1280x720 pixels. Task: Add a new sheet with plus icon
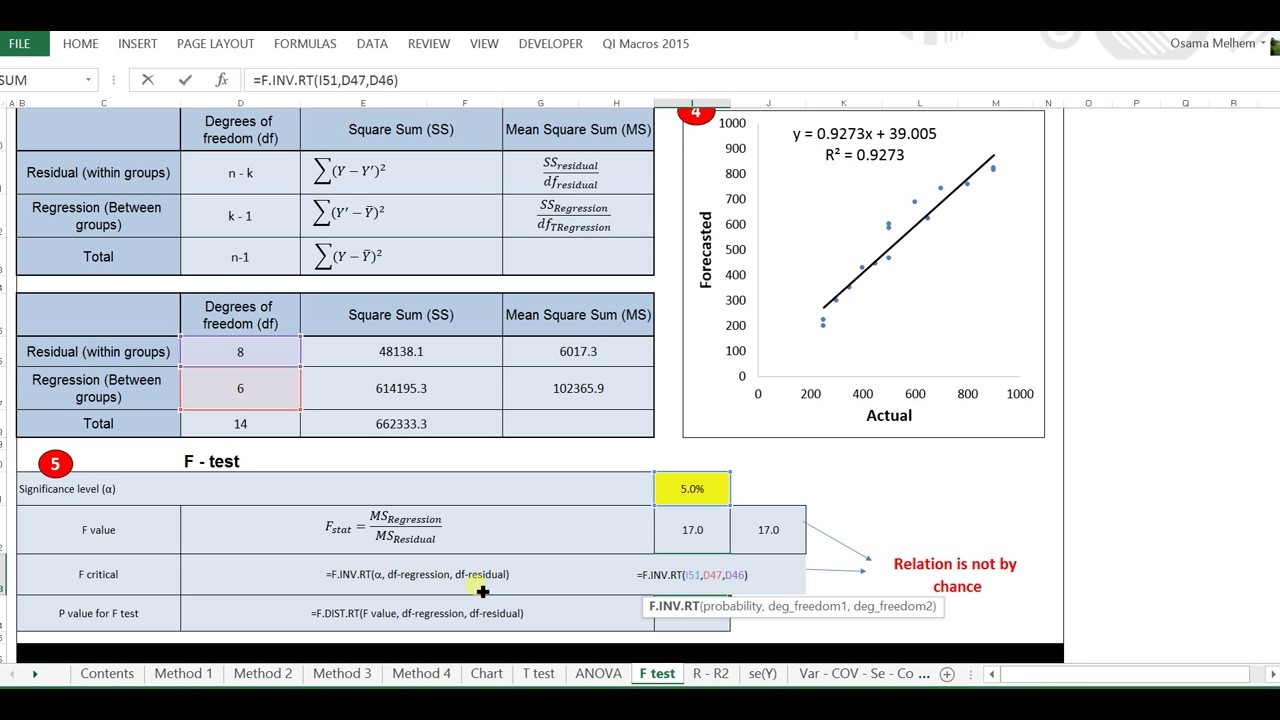coord(947,674)
